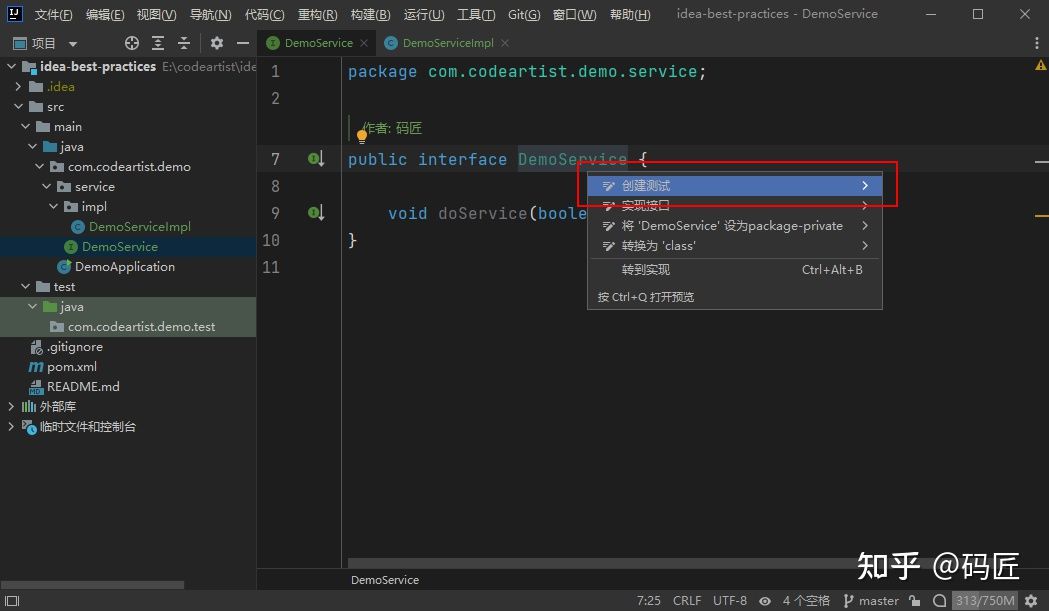Screen dimensions: 1049x611
Task: Open the 运行(U) menu
Action: [423, 14]
